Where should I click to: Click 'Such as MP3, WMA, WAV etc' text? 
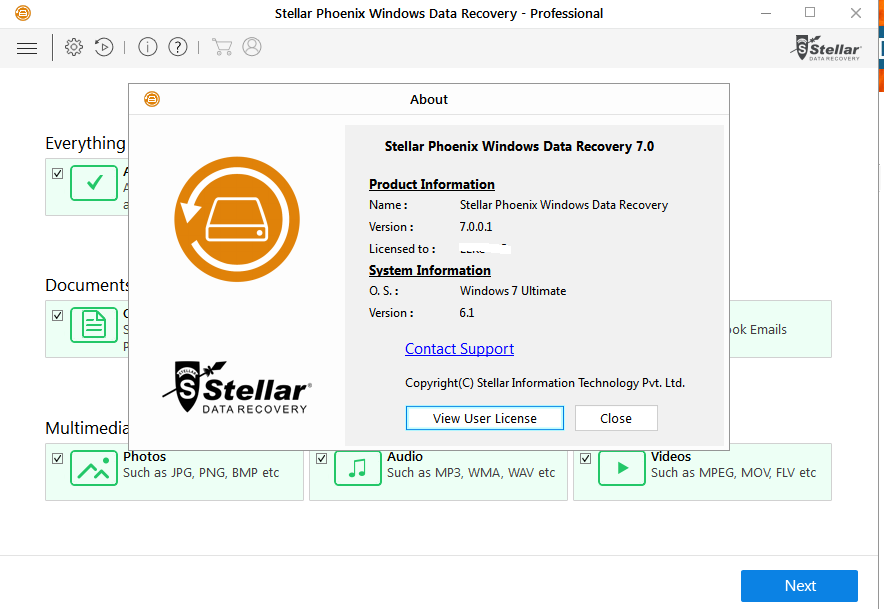point(471,473)
